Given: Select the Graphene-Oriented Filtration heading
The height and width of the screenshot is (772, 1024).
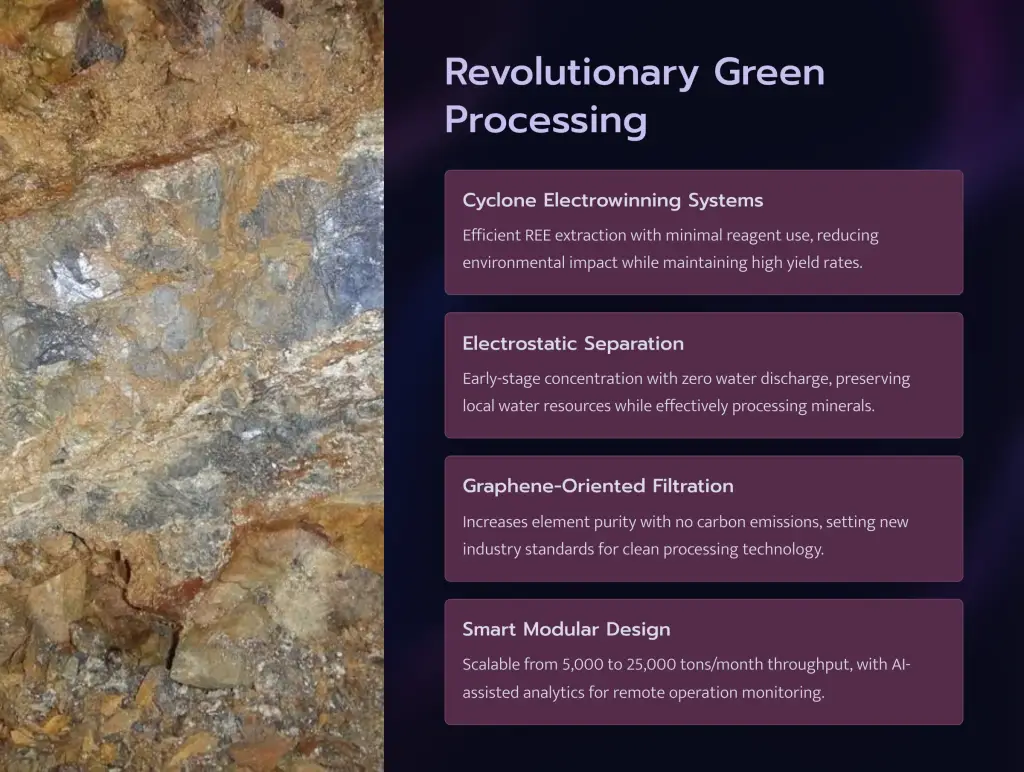Looking at the screenshot, I should (x=598, y=487).
